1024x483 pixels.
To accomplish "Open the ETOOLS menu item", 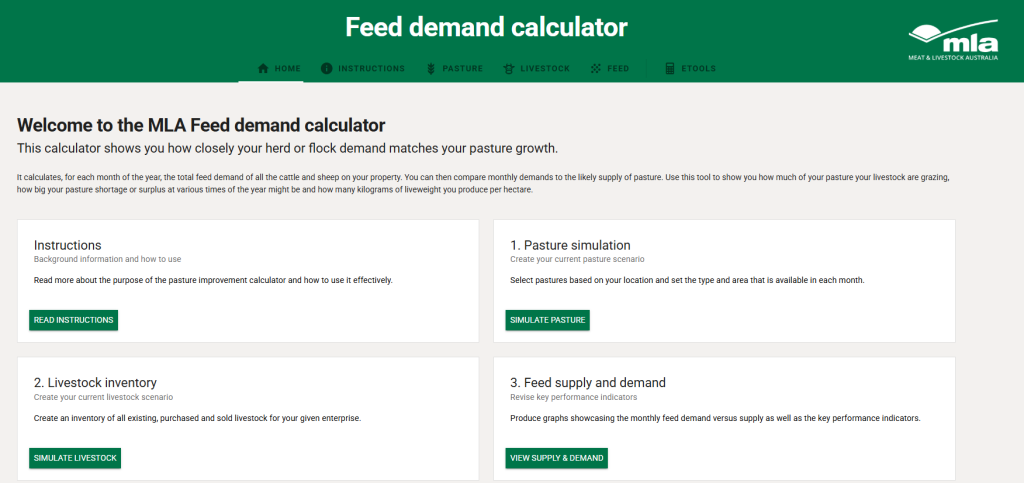I will tap(690, 69).
